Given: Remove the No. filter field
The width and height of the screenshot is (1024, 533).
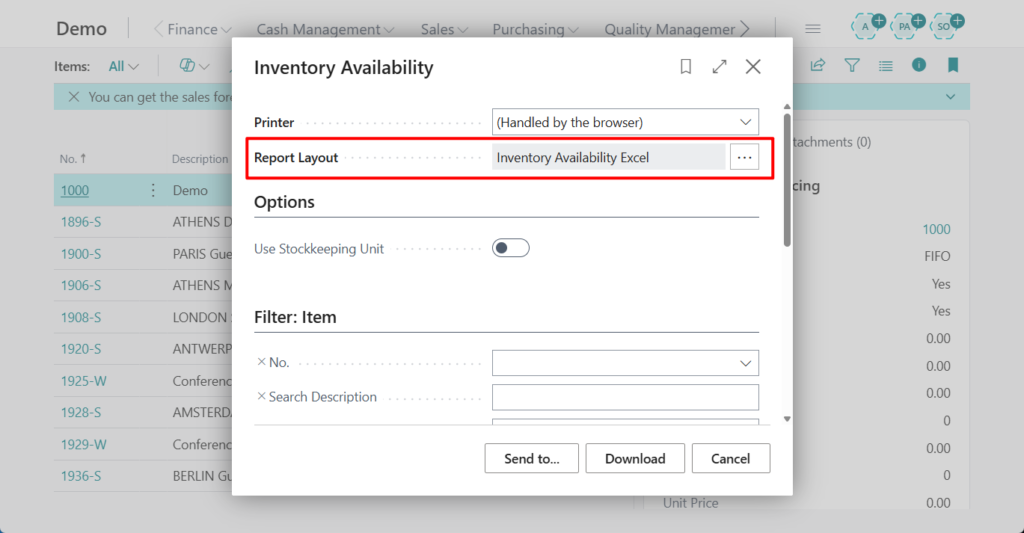Looking at the screenshot, I should pyautogui.click(x=261, y=362).
